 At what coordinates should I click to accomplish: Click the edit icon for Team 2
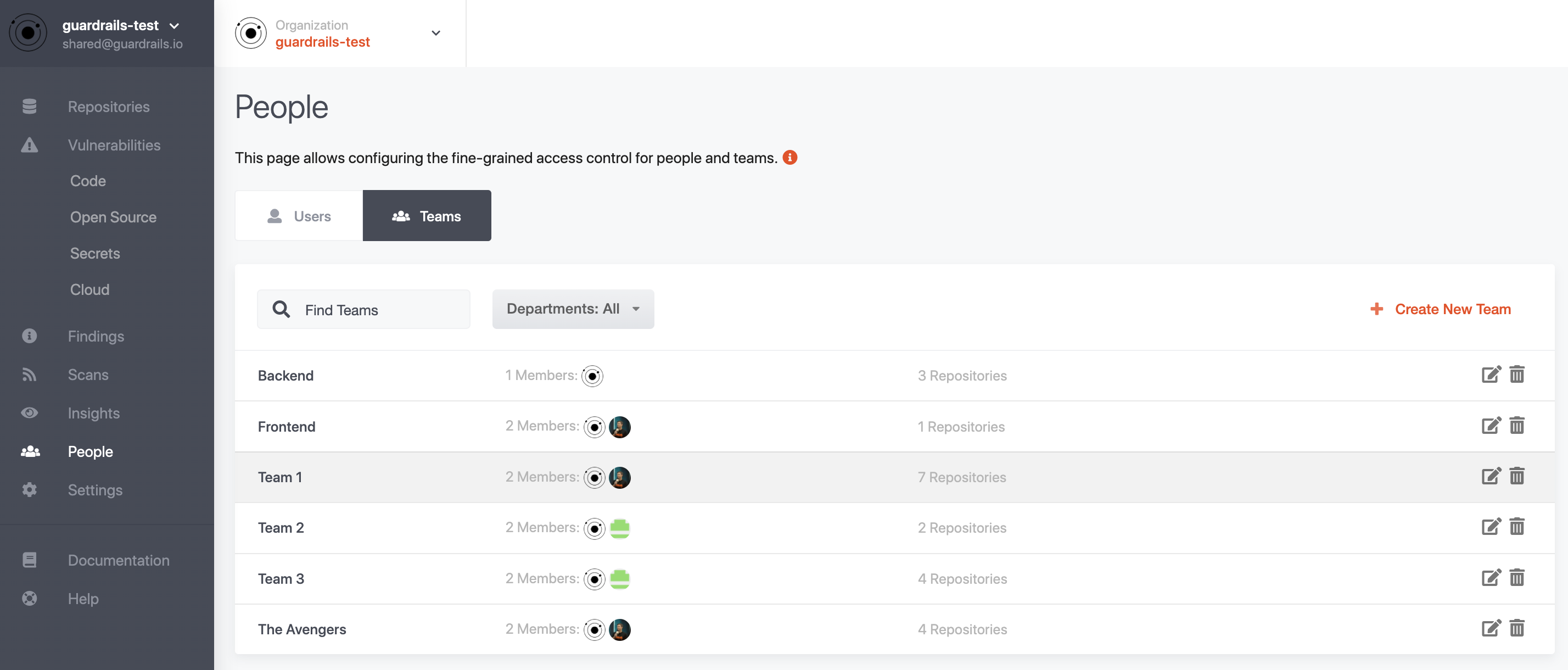coord(1491,527)
